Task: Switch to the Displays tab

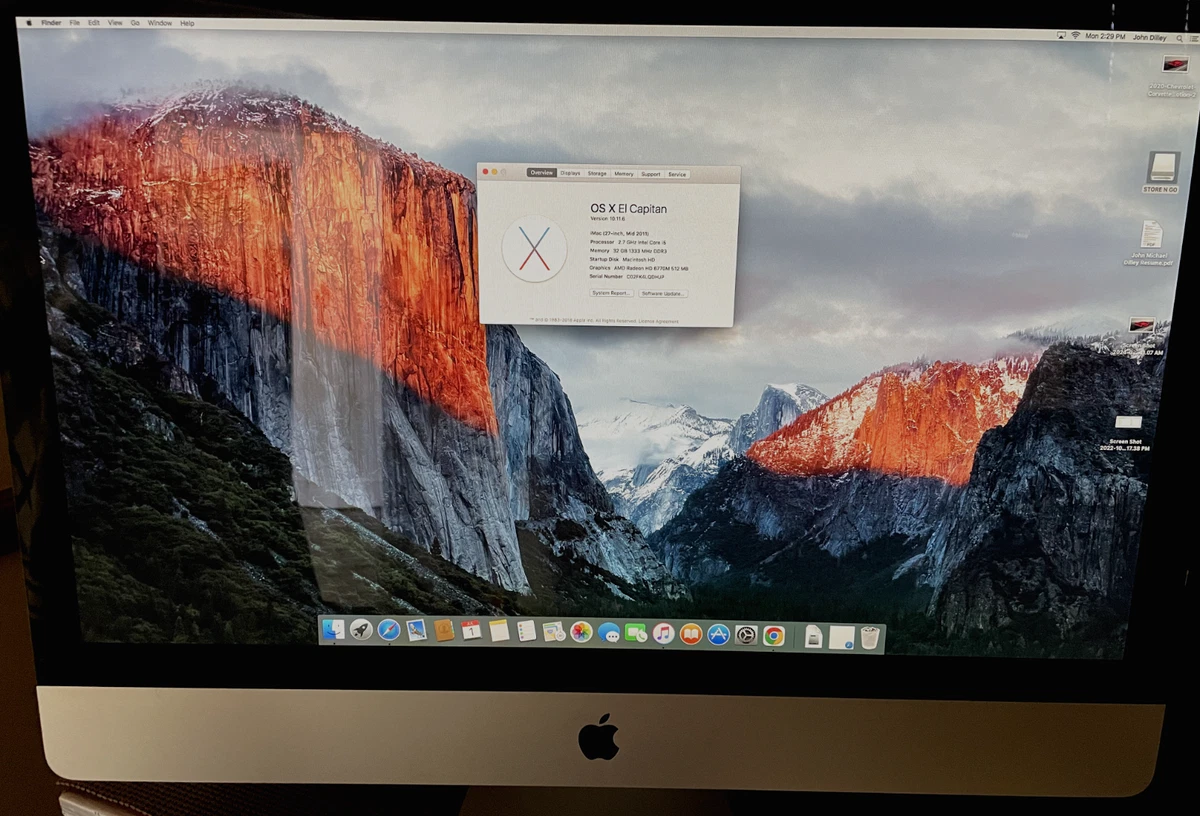Action: (570, 174)
